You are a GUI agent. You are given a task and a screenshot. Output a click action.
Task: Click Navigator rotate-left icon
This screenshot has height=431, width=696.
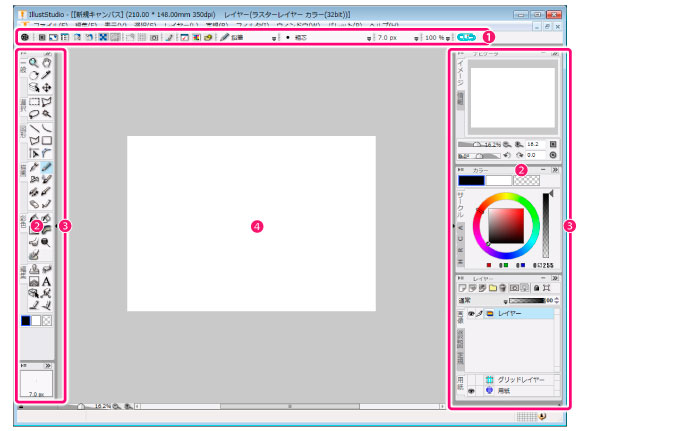pos(507,155)
